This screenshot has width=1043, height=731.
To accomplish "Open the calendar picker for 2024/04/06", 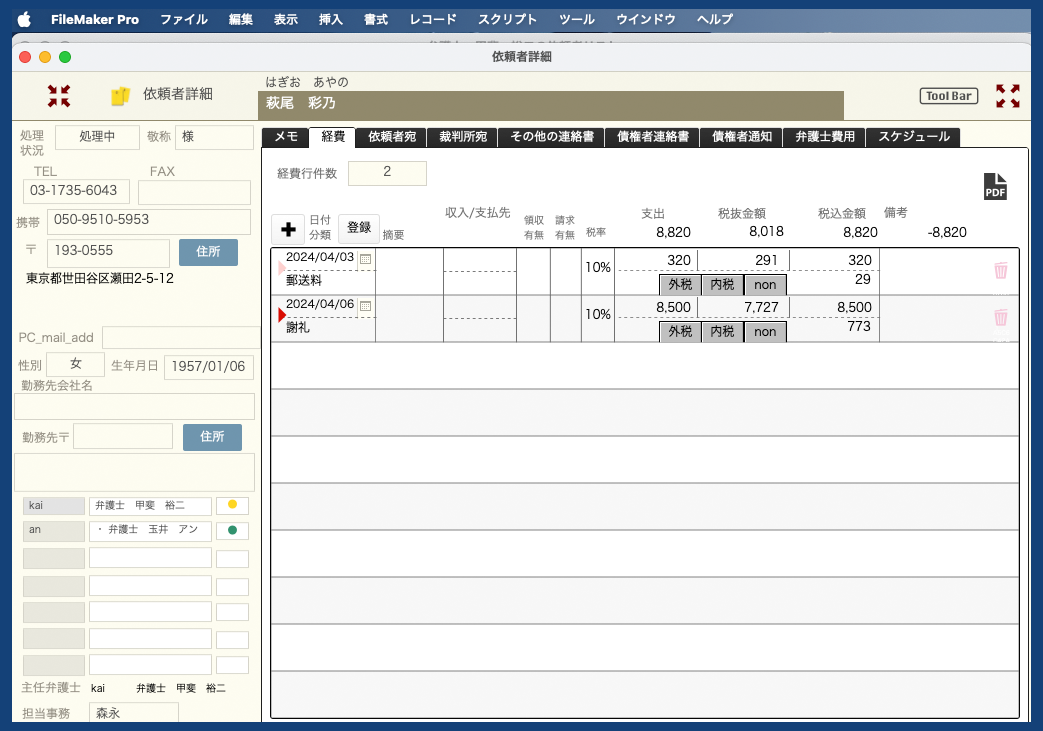I will pos(365,305).
